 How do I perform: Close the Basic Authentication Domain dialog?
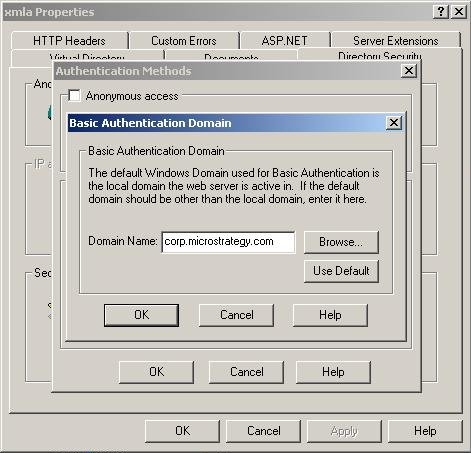(x=394, y=123)
